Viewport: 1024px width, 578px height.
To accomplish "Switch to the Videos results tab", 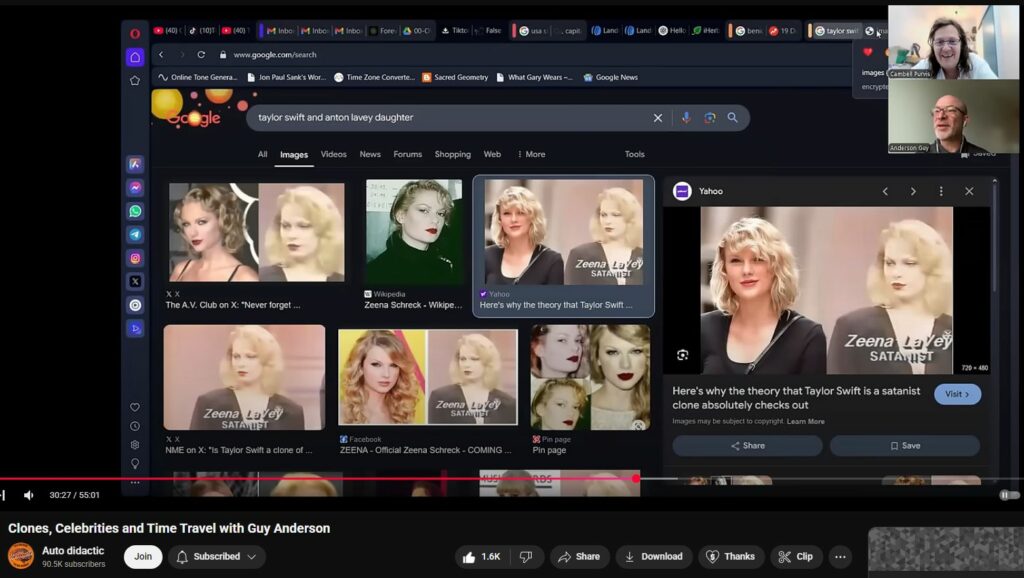I will pos(333,154).
